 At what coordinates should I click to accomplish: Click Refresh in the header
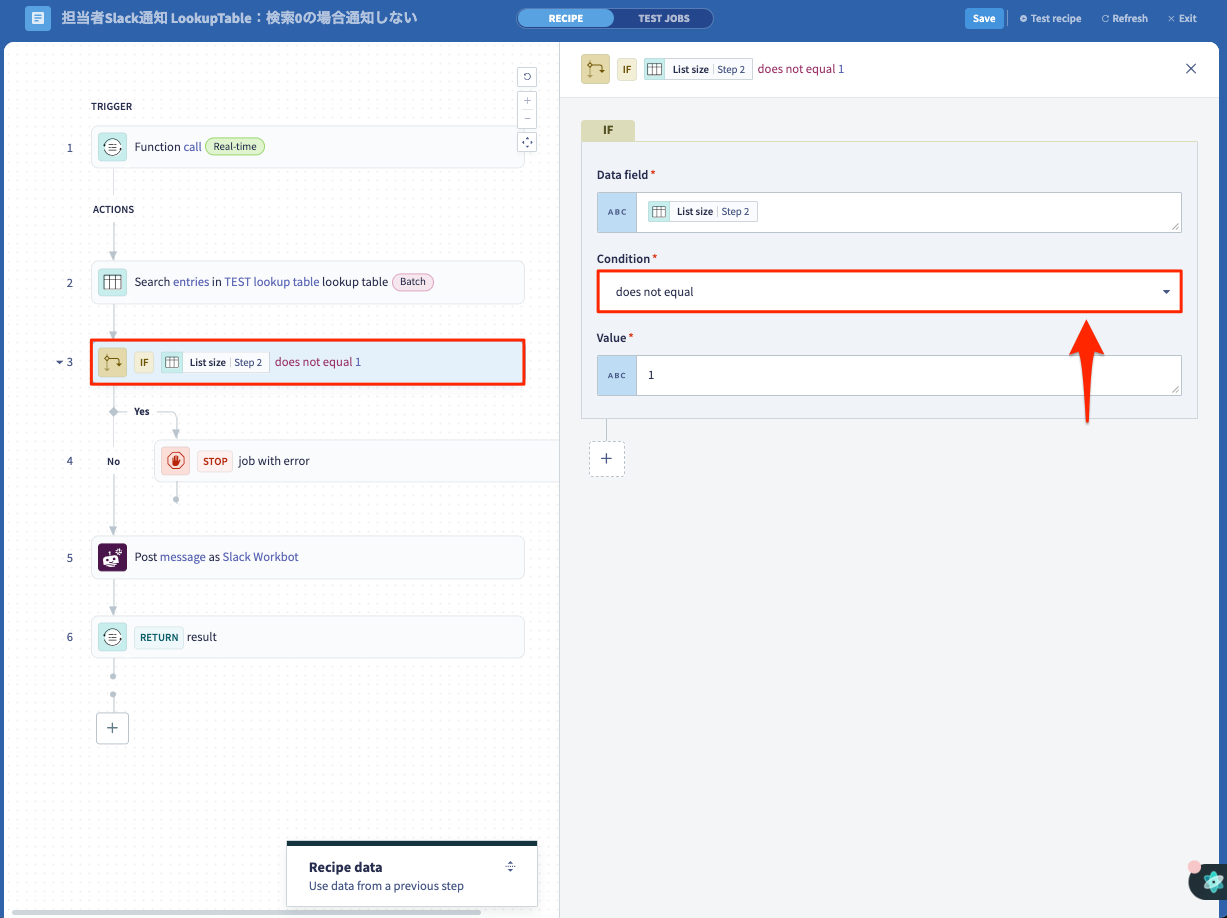1124,18
